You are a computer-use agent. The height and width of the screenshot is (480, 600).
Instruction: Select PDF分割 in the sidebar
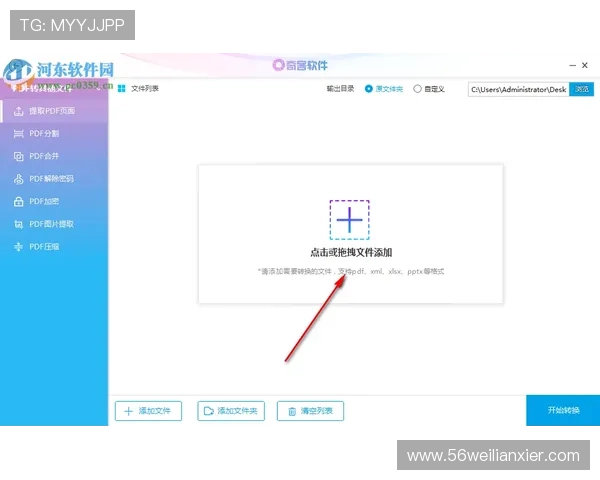click(x=44, y=133)
